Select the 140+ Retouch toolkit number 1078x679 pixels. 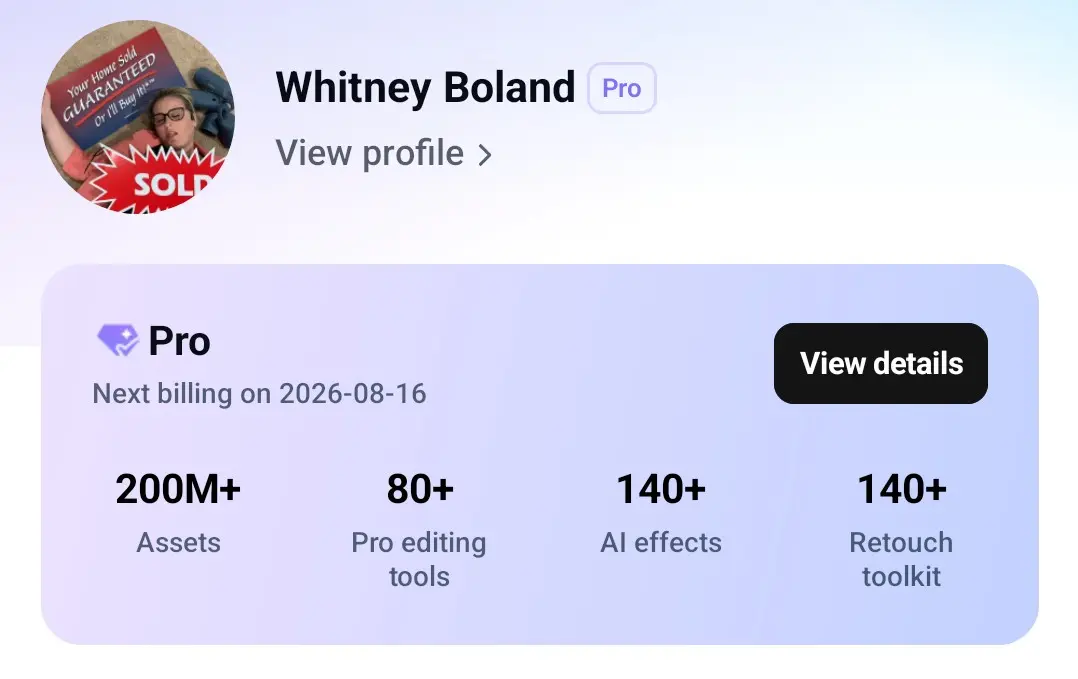[901, 489]
